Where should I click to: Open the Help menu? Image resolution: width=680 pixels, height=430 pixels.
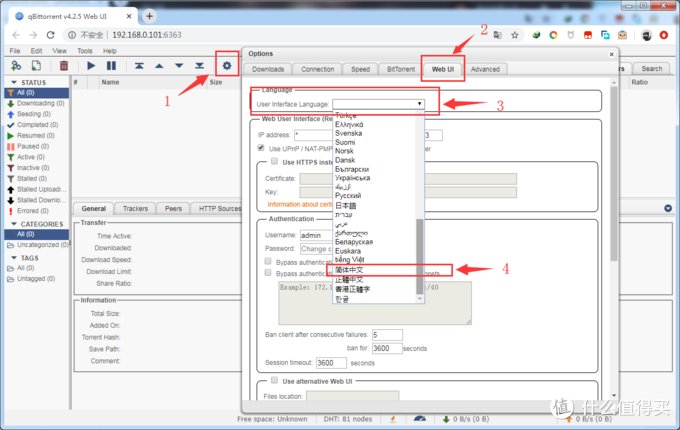tap(110, 51)
